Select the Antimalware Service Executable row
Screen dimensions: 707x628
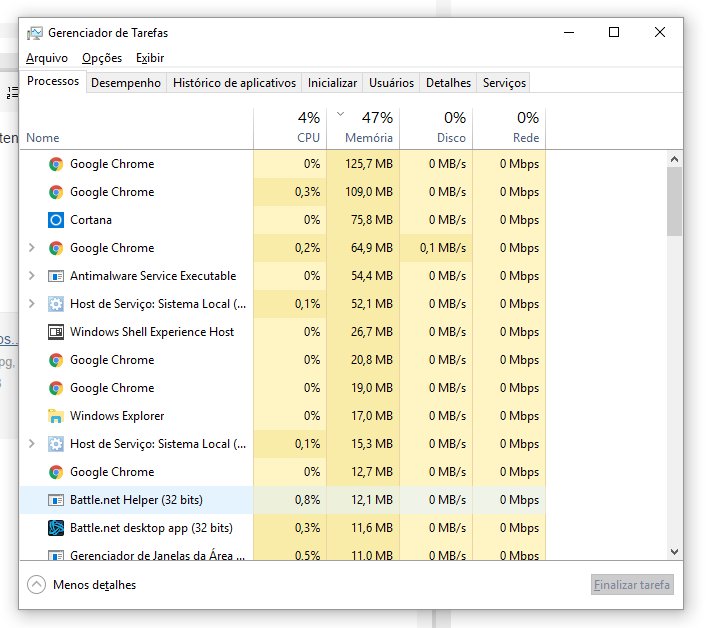(283, 276)
